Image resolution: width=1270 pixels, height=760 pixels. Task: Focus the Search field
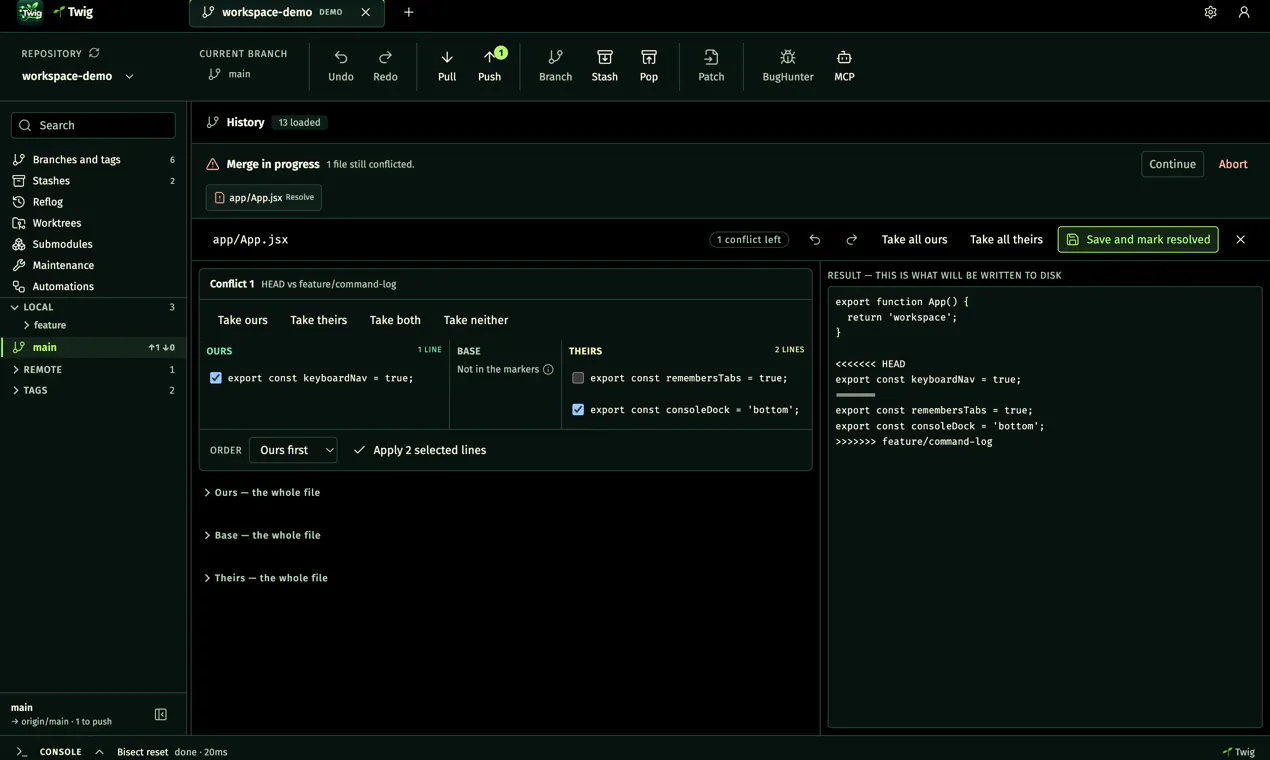pyautogui.click(x=93, y=125)
